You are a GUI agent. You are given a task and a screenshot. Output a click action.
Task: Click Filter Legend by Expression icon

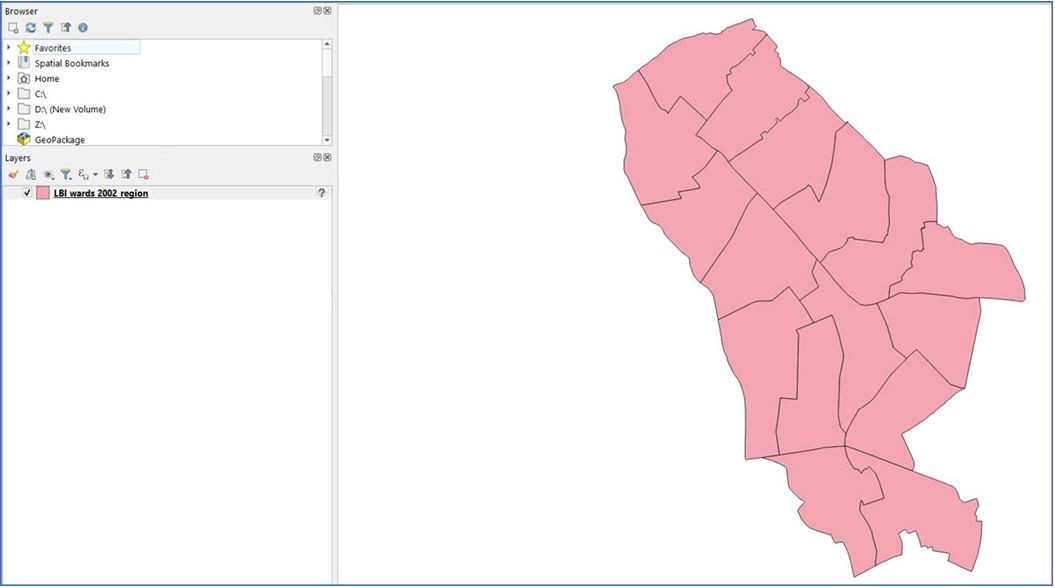[x=83, y=174]
